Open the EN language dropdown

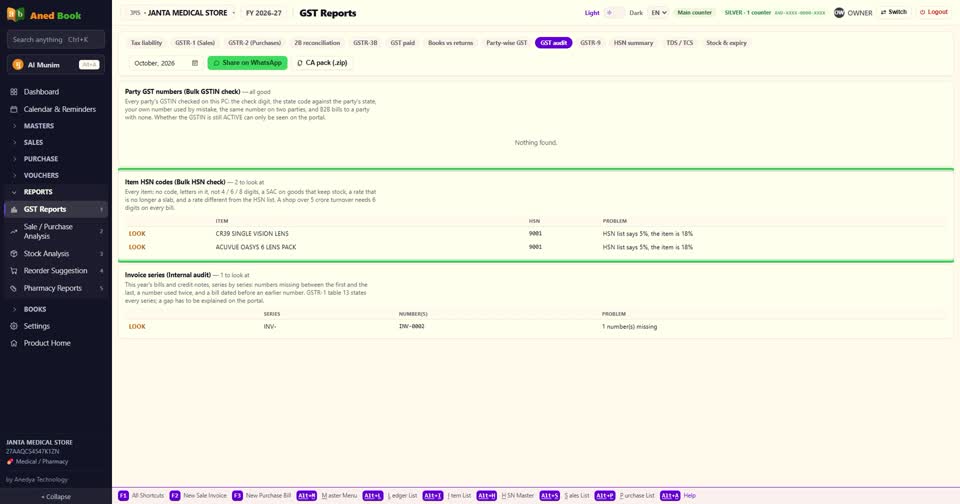pyautogui.click(x=658, y=13)
